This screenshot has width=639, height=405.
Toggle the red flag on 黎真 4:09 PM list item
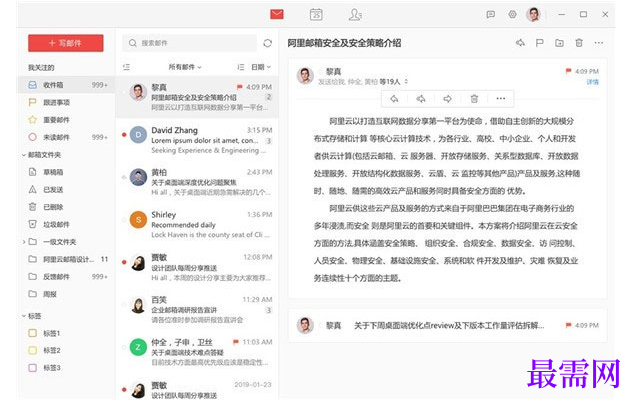point(240,87)
